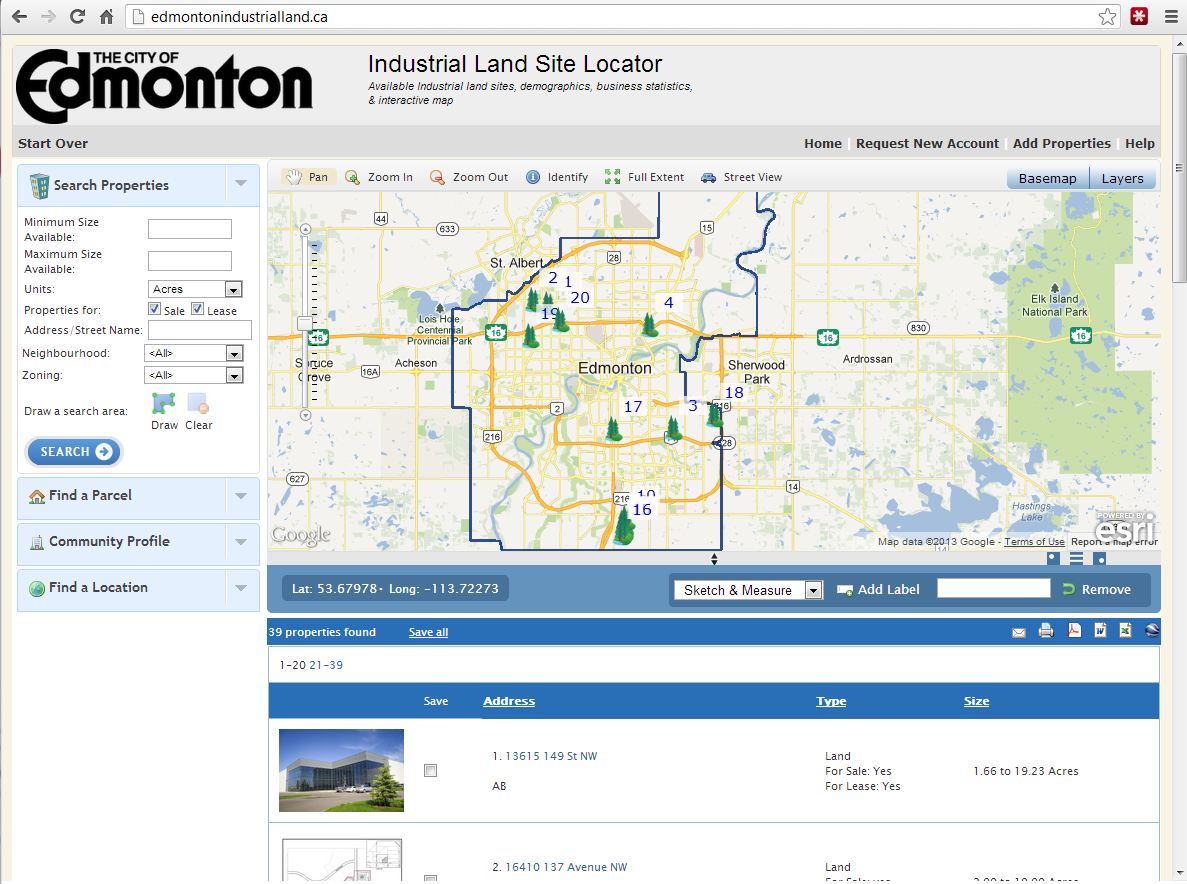Clear the drawn search area

(198, 403)
